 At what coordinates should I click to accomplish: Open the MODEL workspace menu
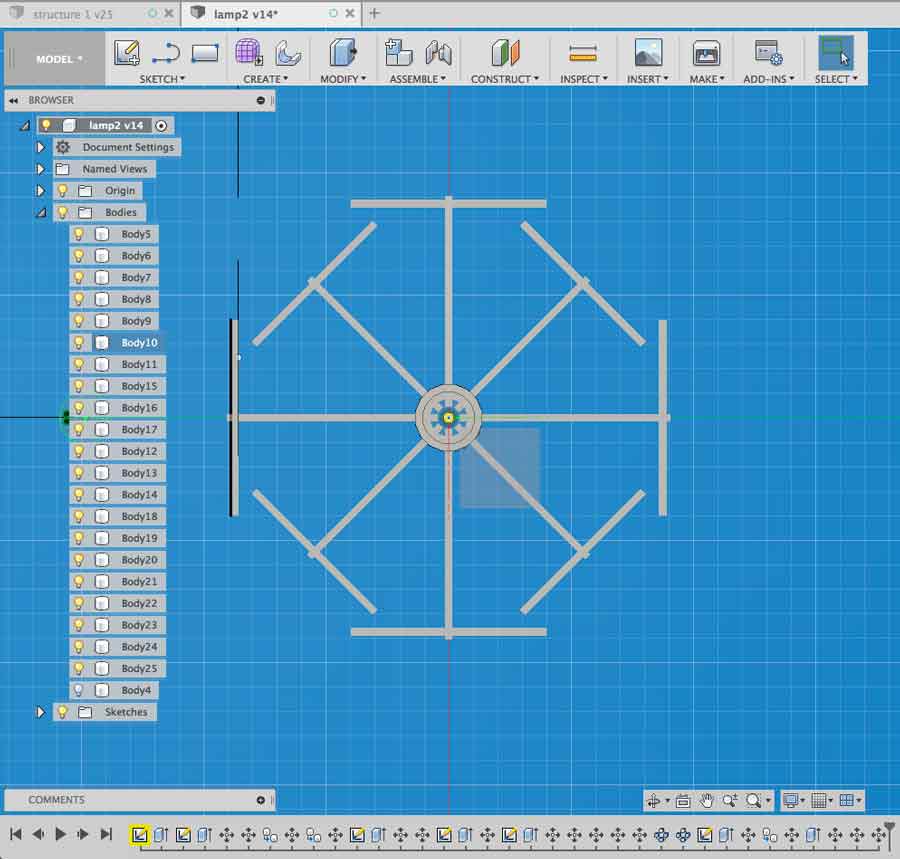pyautogui.click(x=59, y=59)
